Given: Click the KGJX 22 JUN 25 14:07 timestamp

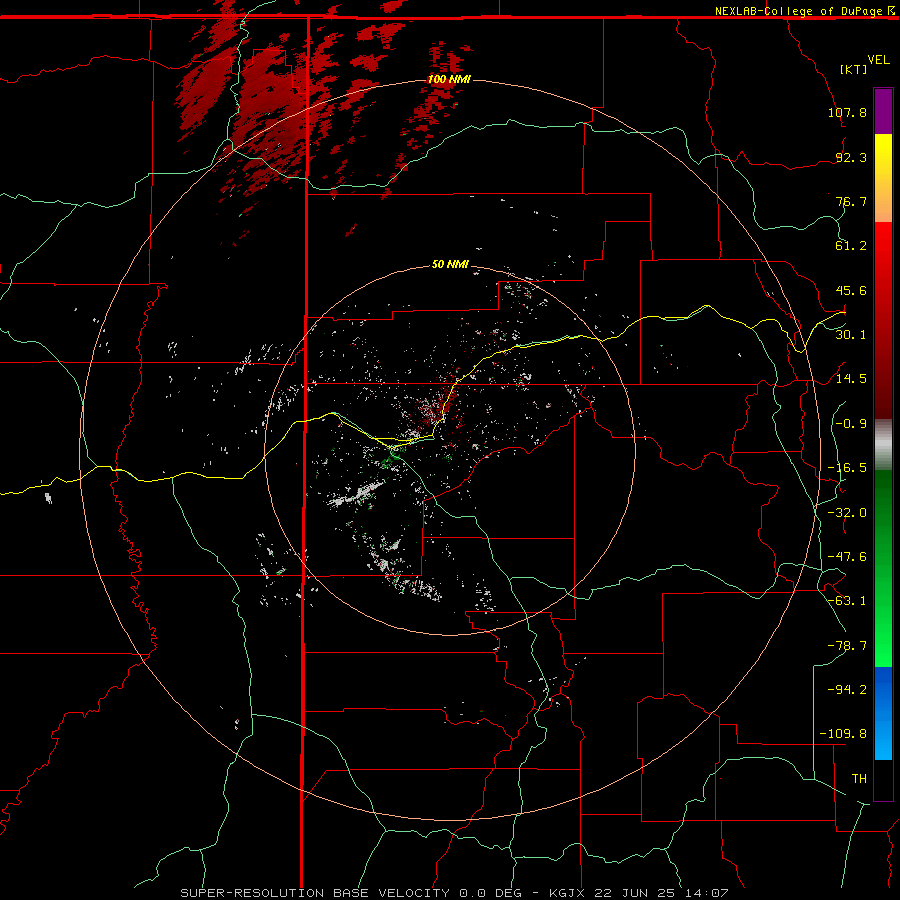Looking at the screenshot, I should 639,893.
